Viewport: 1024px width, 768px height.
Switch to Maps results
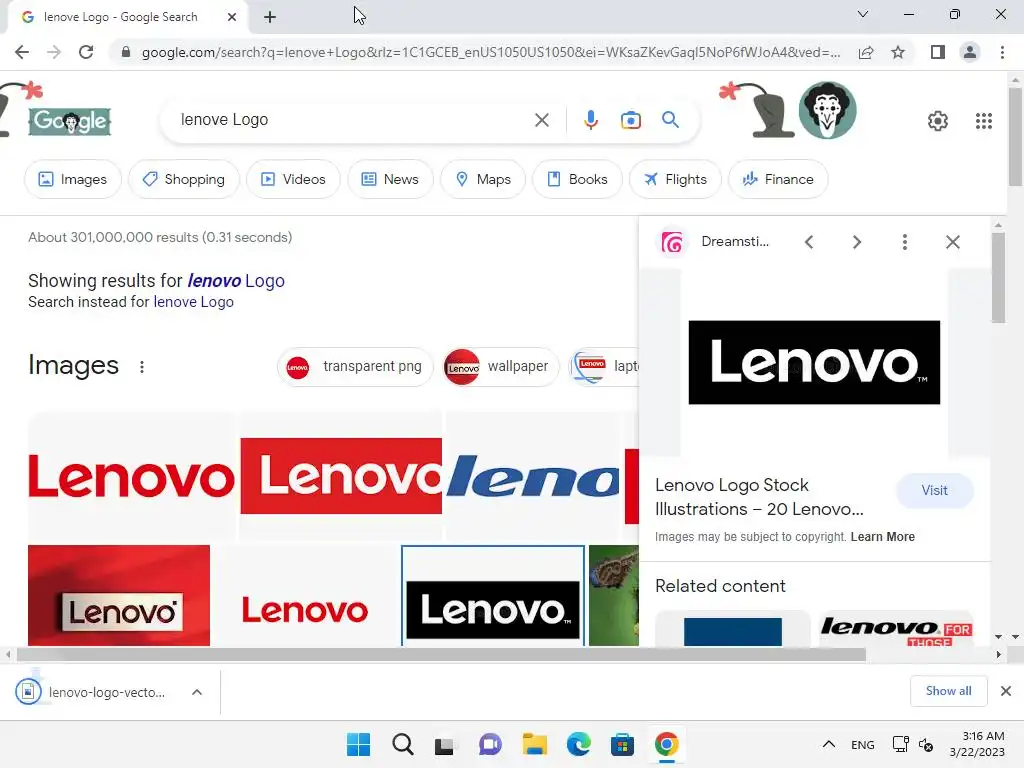(x=483, y=179)
